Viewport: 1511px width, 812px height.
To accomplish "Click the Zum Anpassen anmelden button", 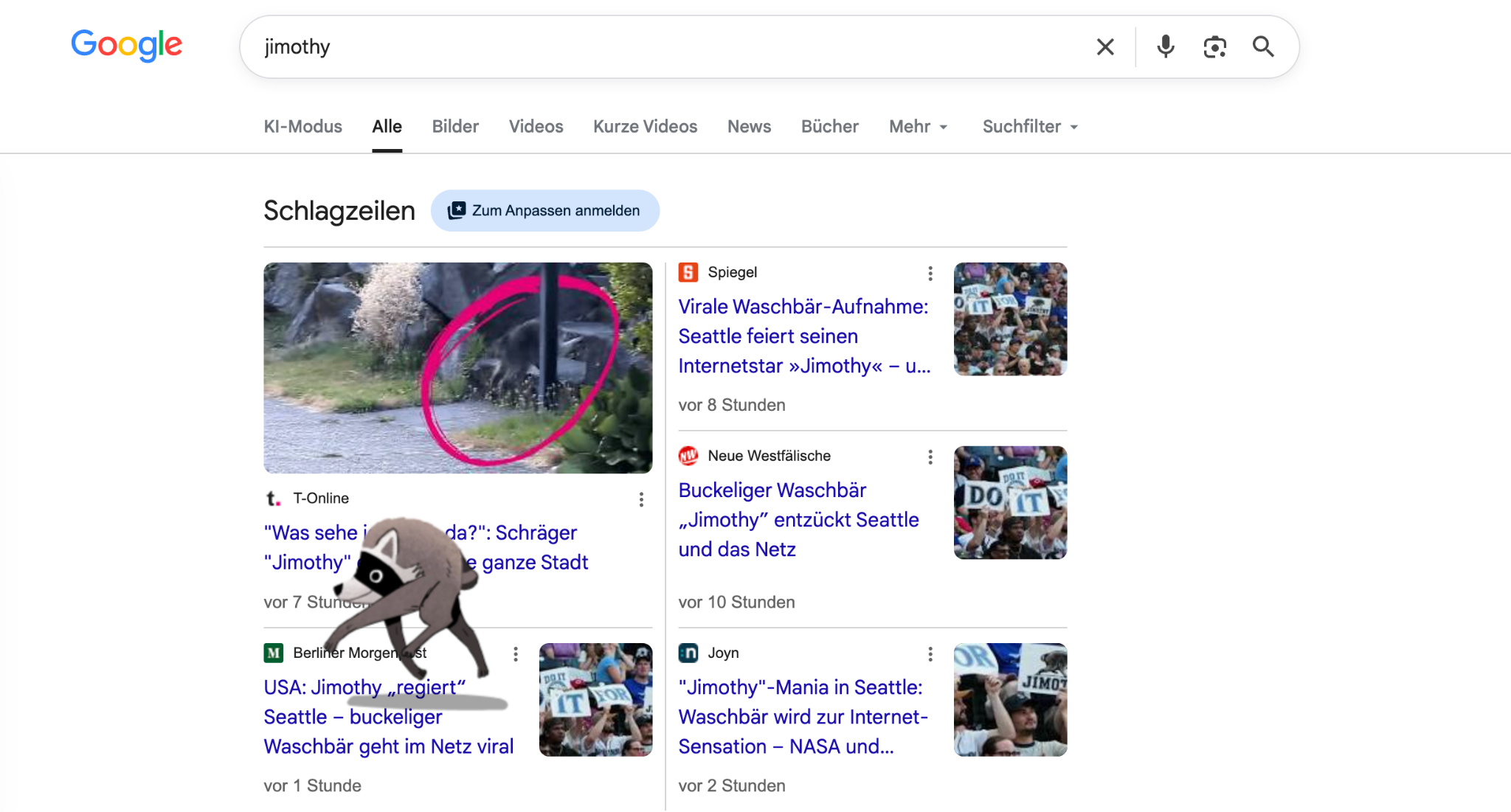I will (545, 211).
